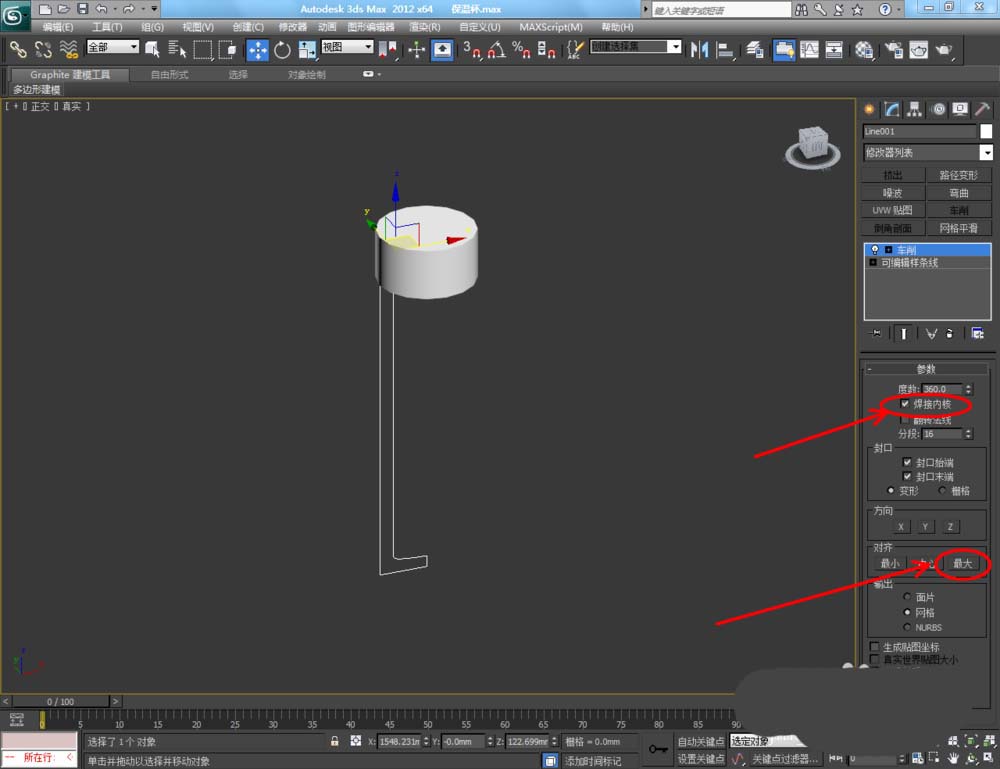
Task: Open the 创建(C) menu
Action: coord(248,27)
